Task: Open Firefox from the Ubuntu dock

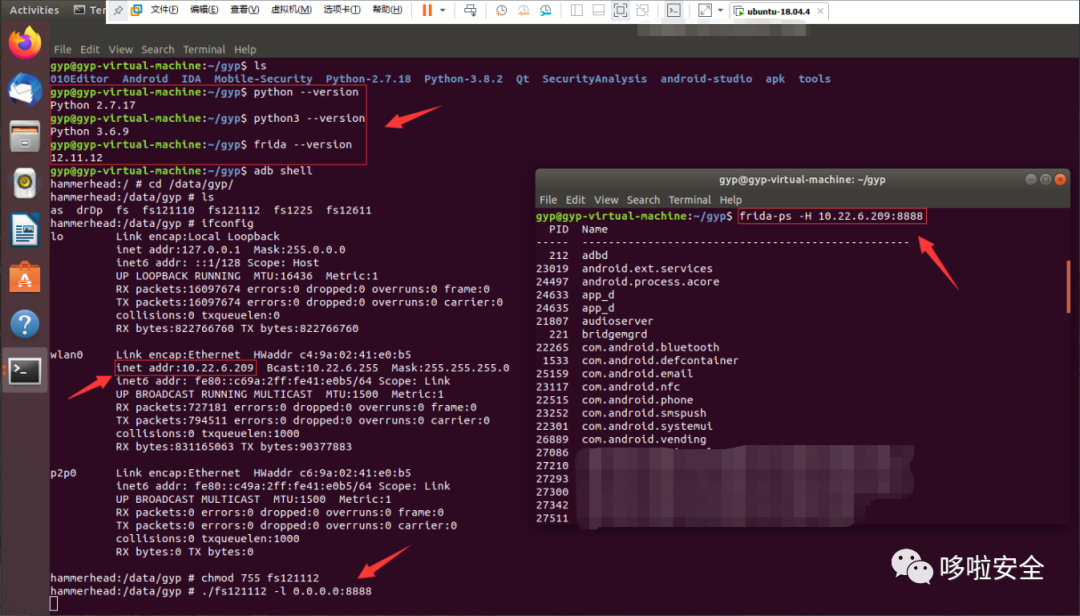Action: point(25,43)
